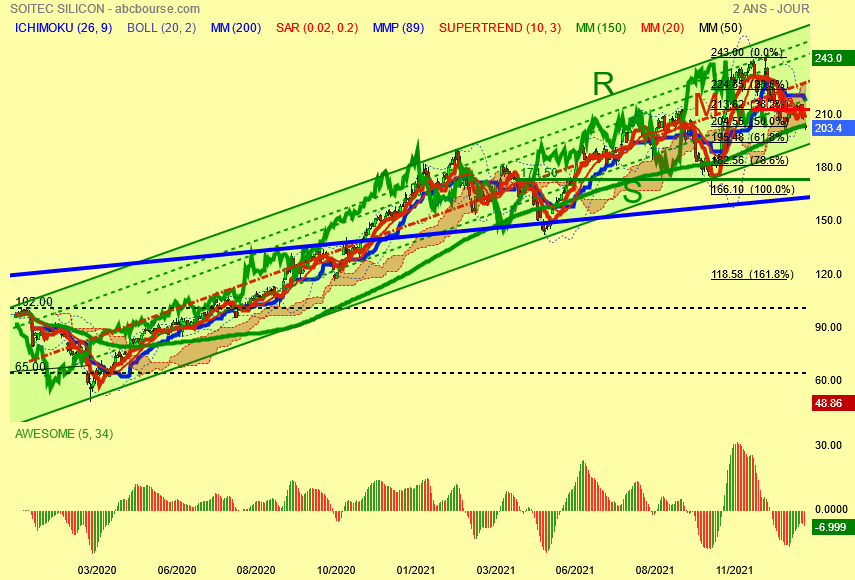
Task: Click the 30.00 oscillator axis label
Action: [x=828, y=445]
